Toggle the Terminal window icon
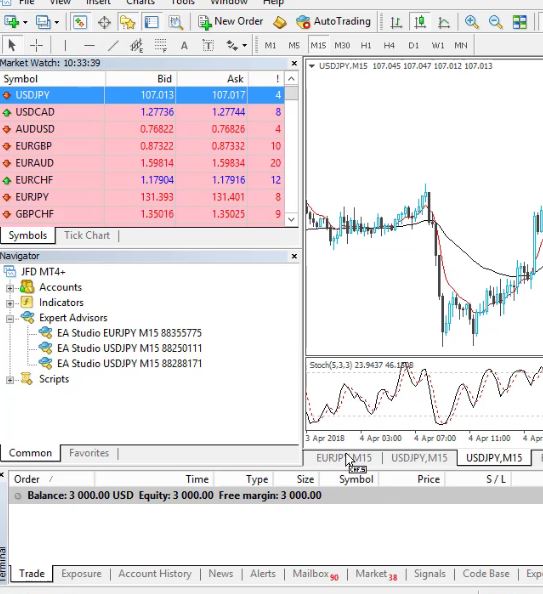 pyautogui.click(x=151, y=22)
